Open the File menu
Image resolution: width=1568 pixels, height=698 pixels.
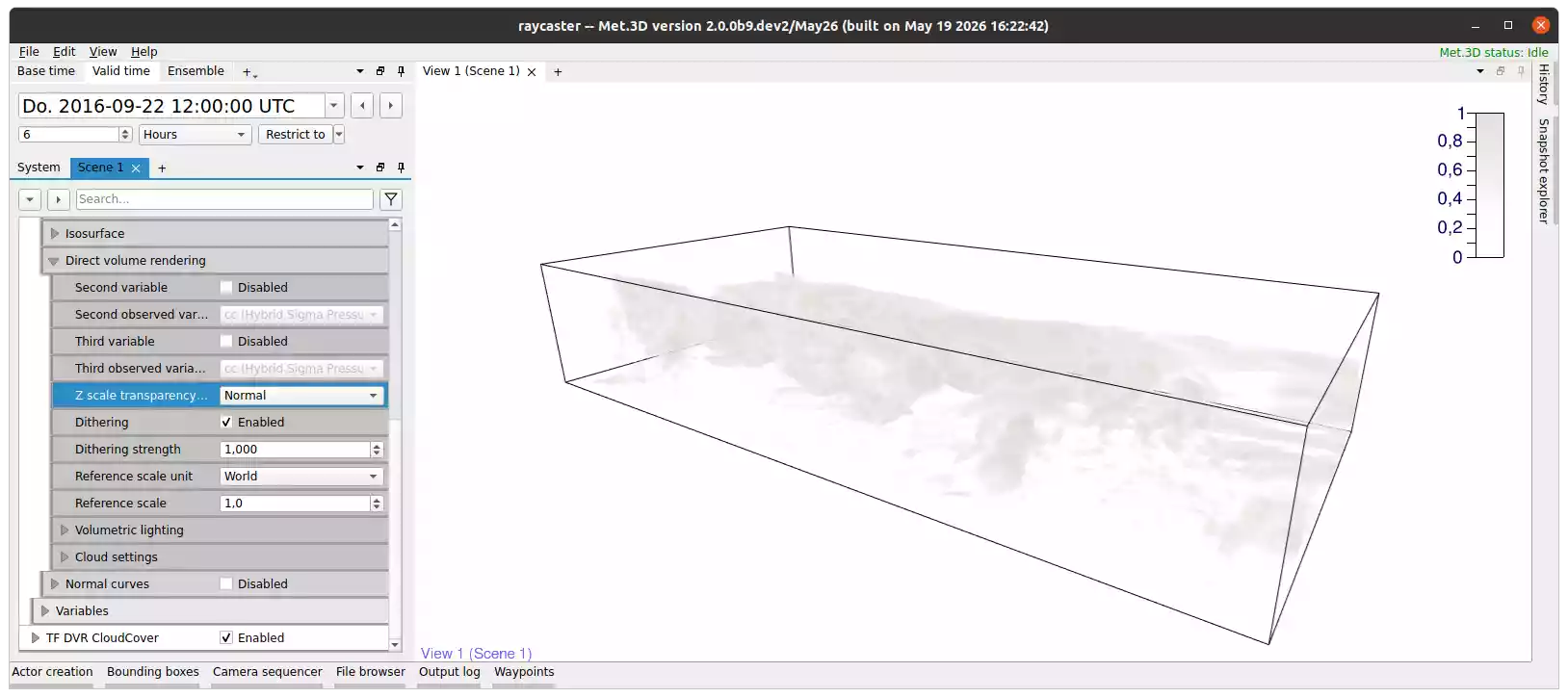pyautogui.click(x=29, y=52)
